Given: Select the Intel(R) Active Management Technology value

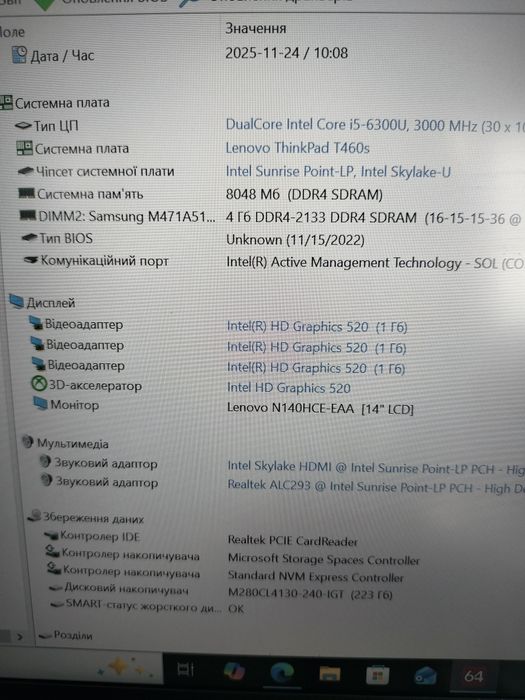Looking at the screenshot, I should click(375, 263).
